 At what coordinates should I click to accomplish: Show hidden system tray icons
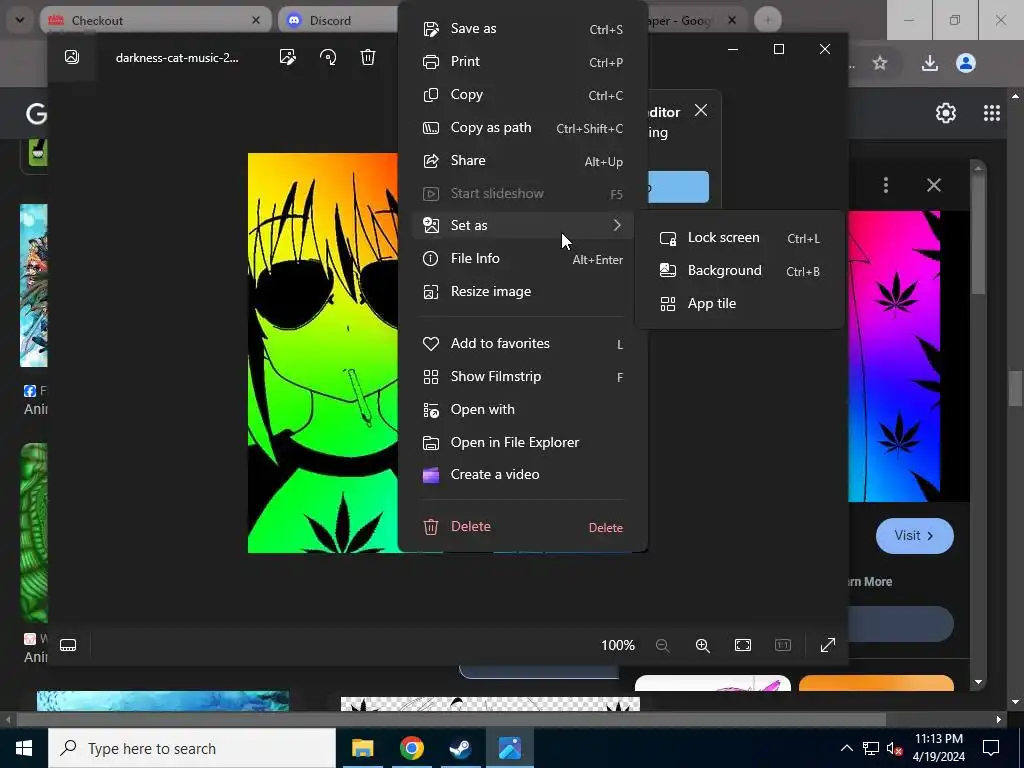(846, 748)
